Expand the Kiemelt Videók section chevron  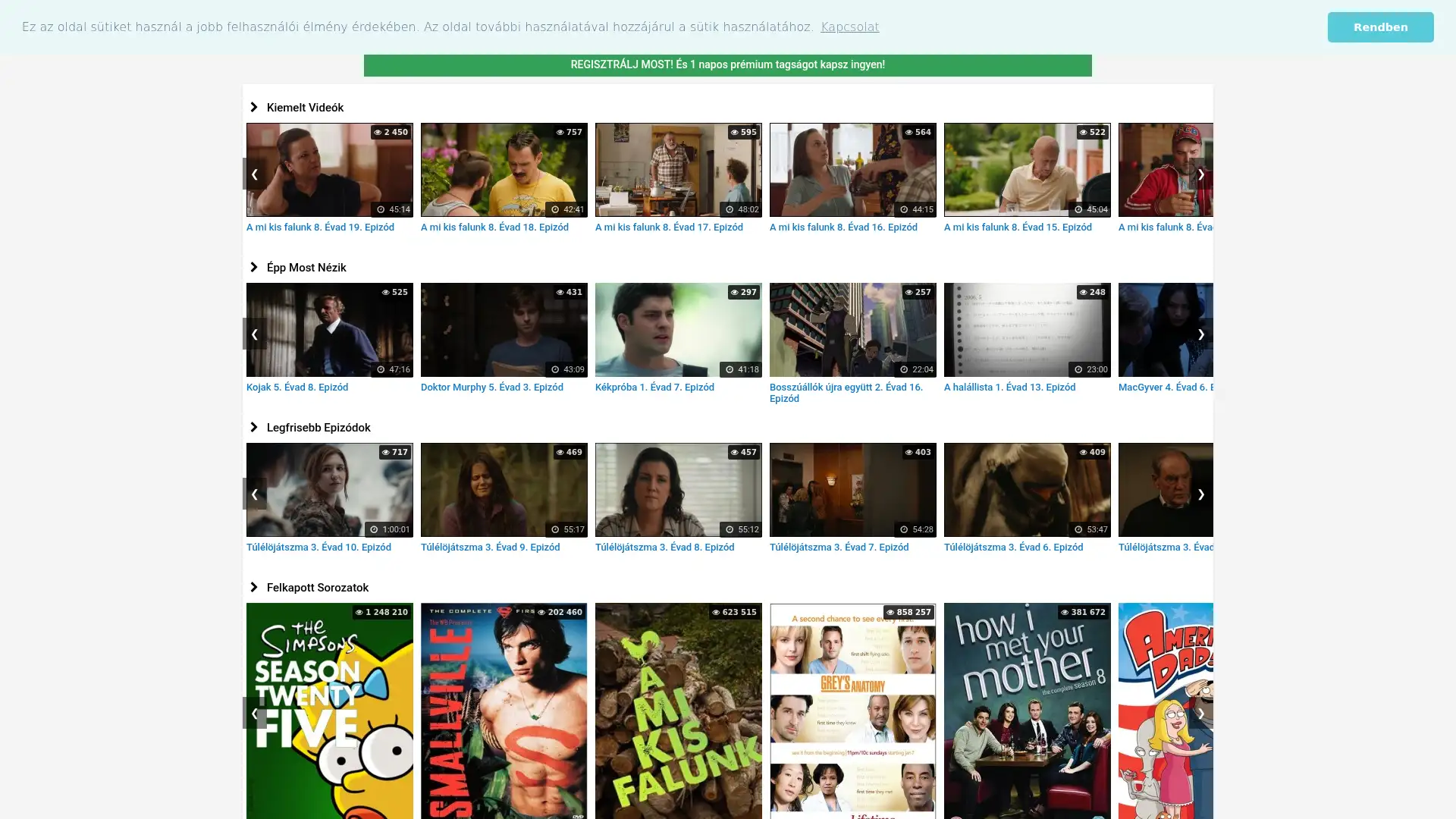pos(254,108)
